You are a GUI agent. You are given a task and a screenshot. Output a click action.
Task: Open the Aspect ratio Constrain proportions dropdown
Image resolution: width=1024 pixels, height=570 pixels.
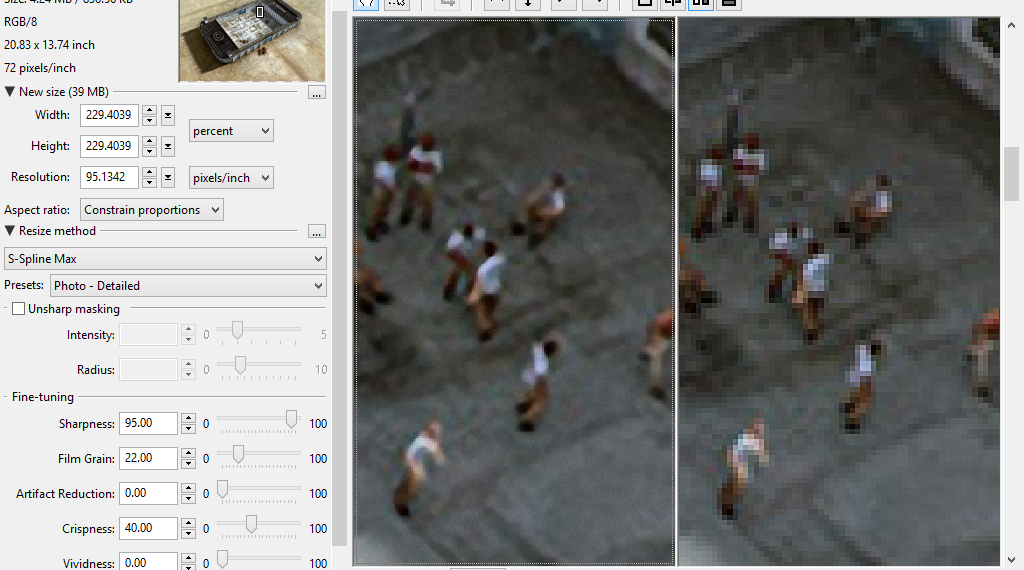tap(152, 210)
